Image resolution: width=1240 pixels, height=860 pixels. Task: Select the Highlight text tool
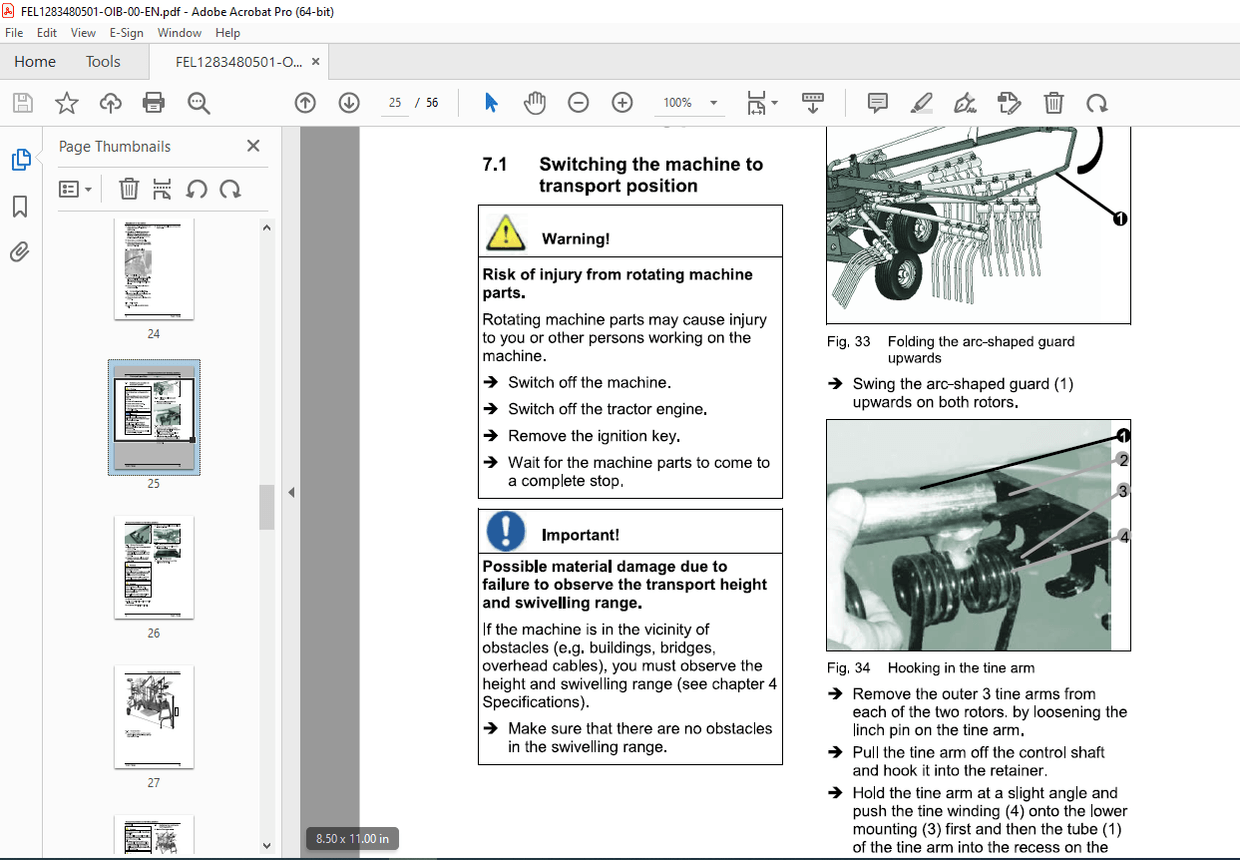[x=921, y=102]
